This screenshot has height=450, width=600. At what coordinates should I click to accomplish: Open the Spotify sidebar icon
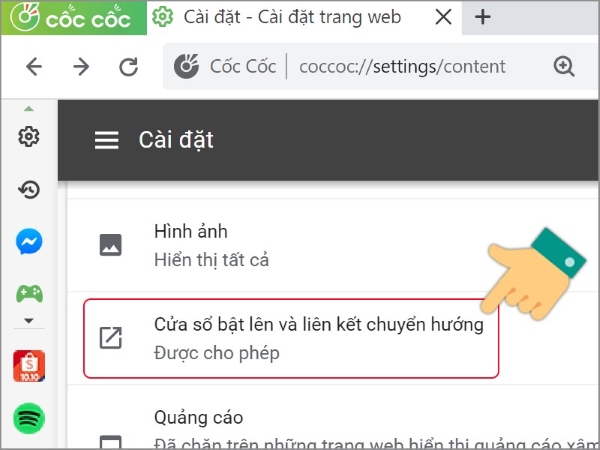[x=29, y=418]
